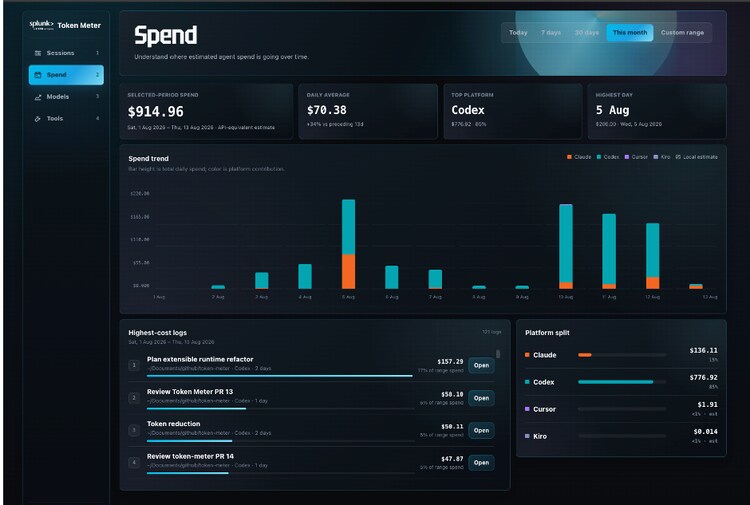Image resolution: width=750 pixels, height=505 pixels.
Task: Click the Cursor legend swatch in Spend trend
Action: [x=627, y=157]
